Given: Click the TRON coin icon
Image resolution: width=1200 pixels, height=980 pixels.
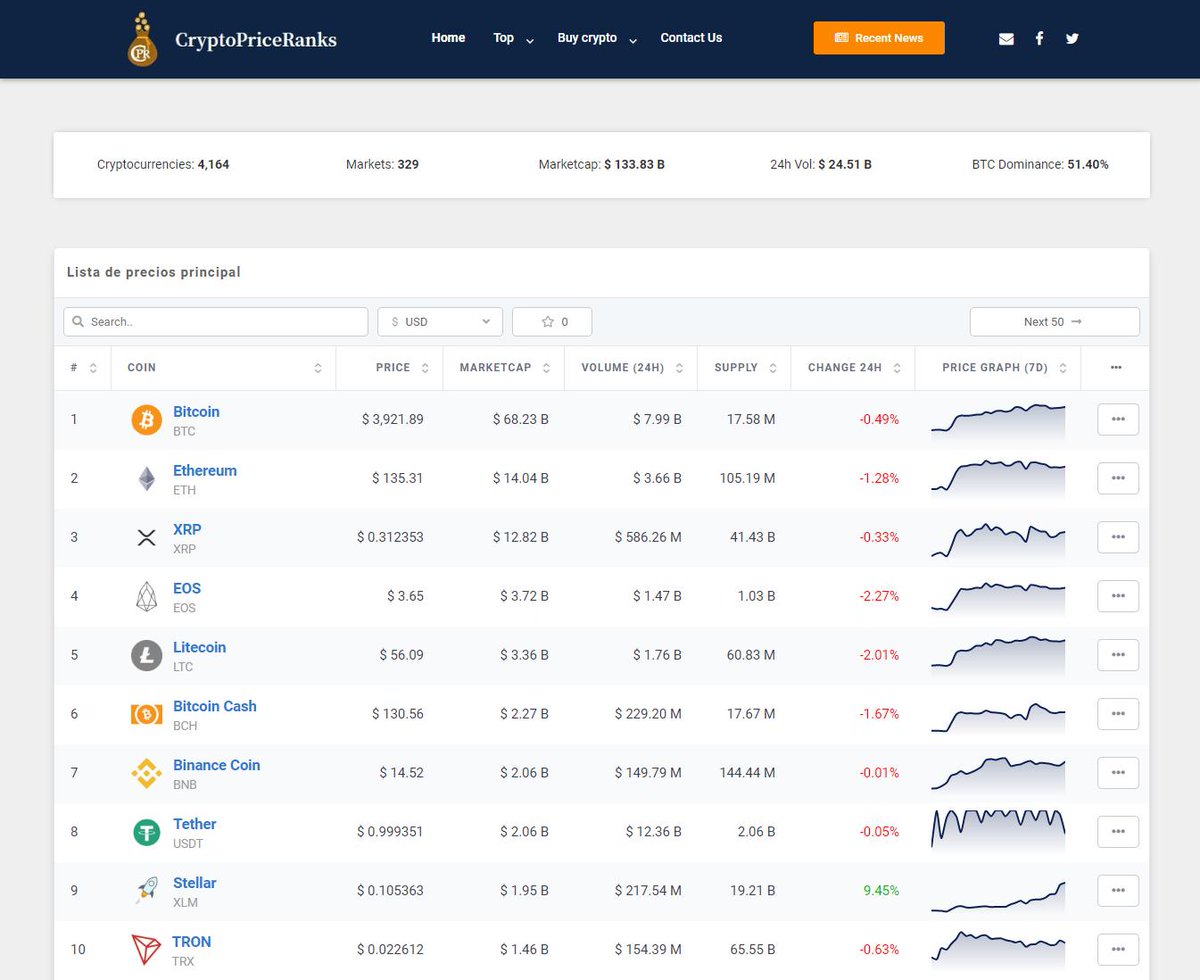Looking at the screenshot, I should pyautogui.click(x=146, y=950).
